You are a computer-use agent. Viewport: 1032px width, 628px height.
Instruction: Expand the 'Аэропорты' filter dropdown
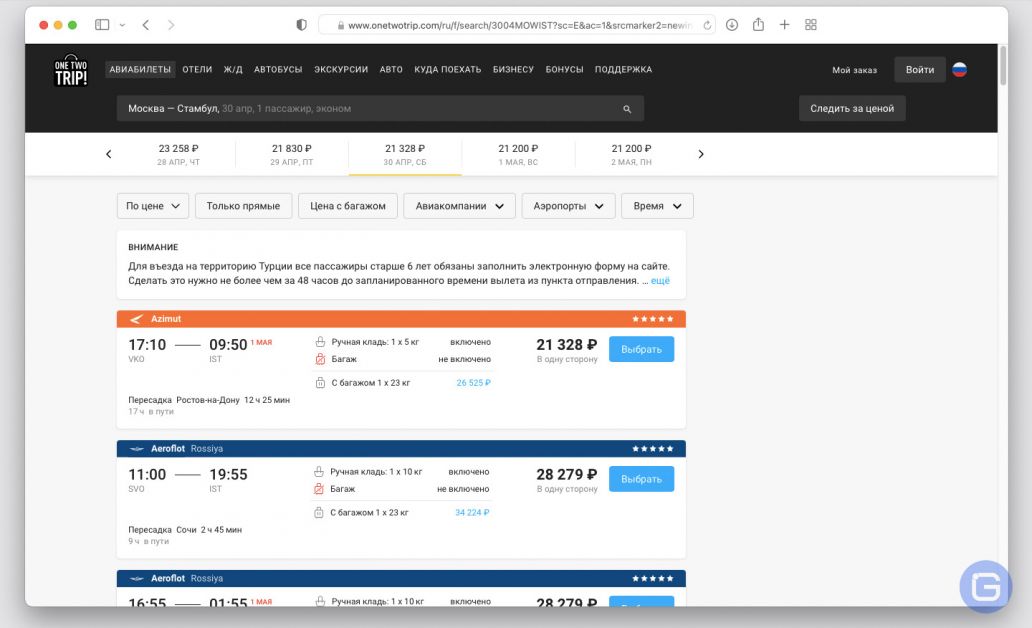click(x=568, y=206)
